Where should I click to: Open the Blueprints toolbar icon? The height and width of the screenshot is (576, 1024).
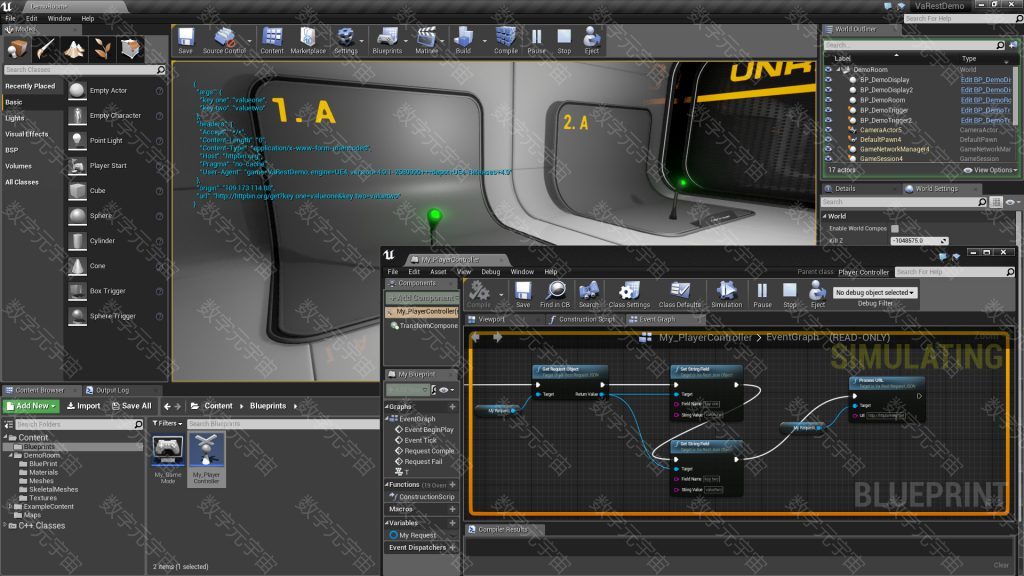387,39
